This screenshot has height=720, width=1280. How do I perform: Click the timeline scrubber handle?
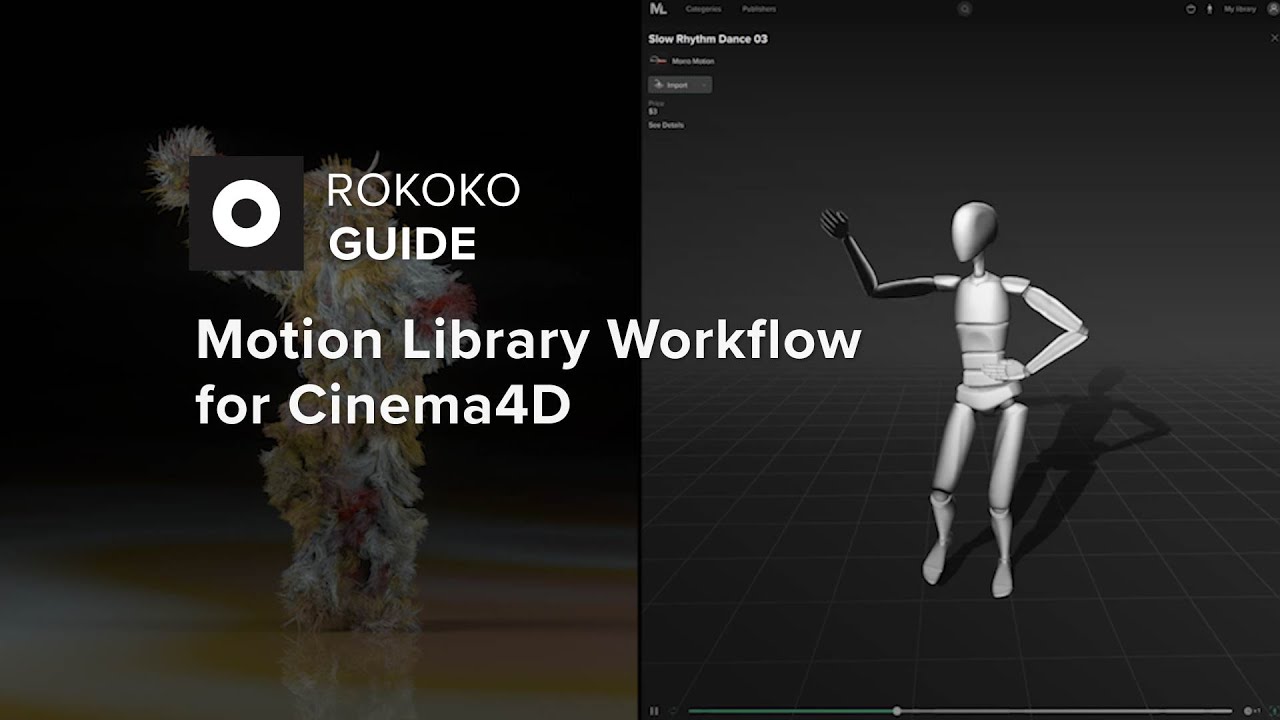897,711
